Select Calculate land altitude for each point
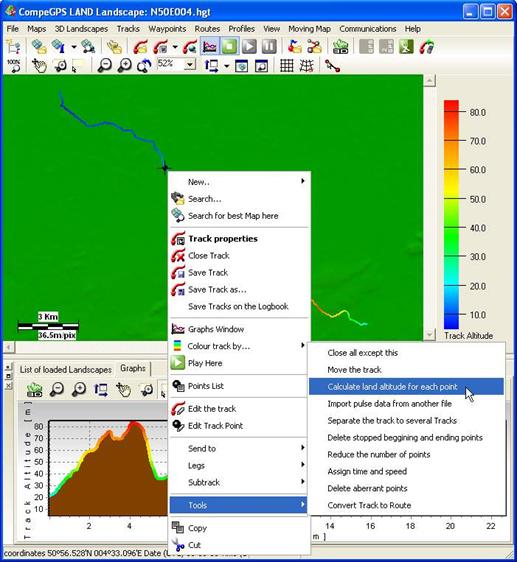 tap(406, 387)
